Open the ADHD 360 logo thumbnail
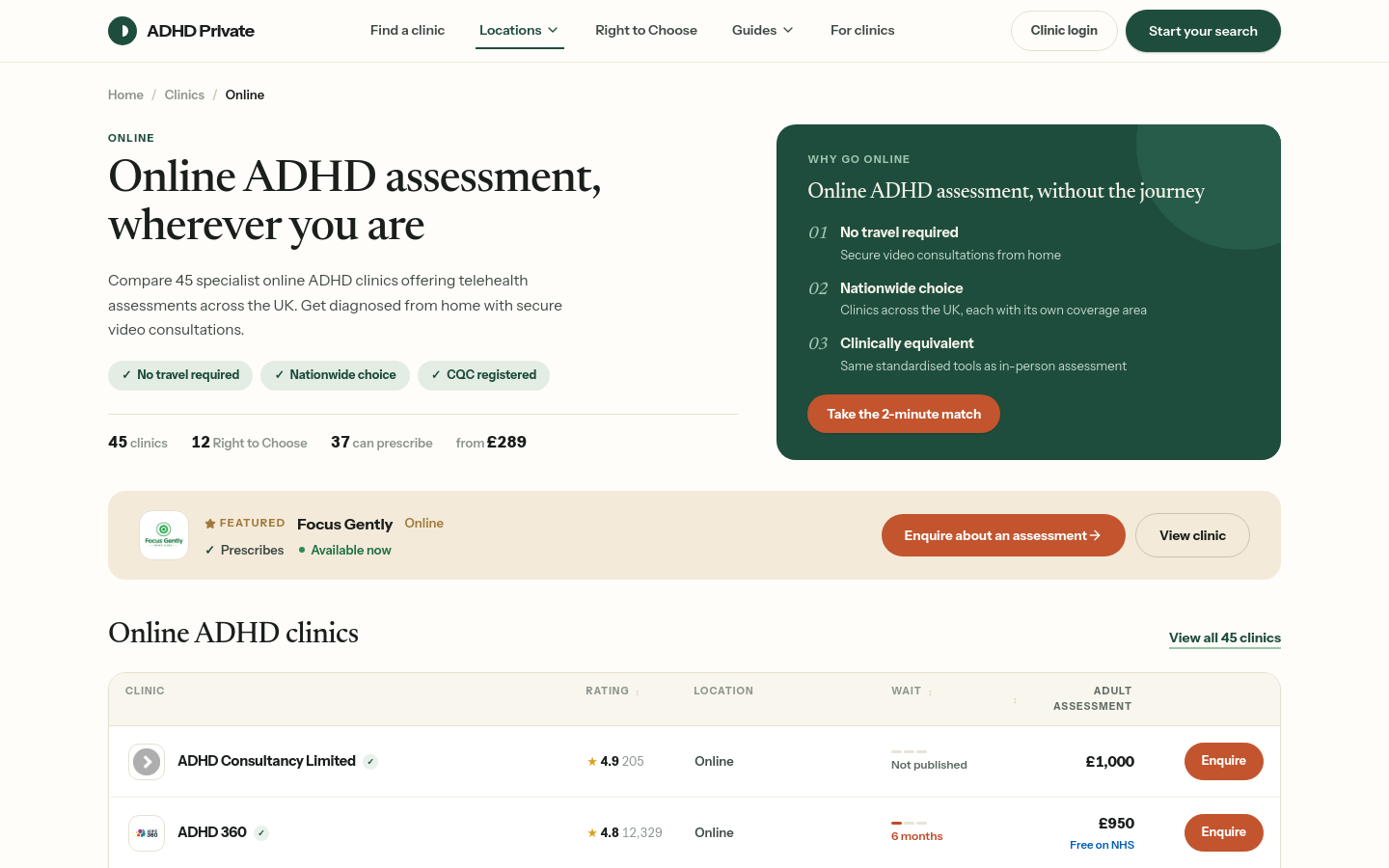This screenshot has width=1389, height=868. click(x=147, y=833)
